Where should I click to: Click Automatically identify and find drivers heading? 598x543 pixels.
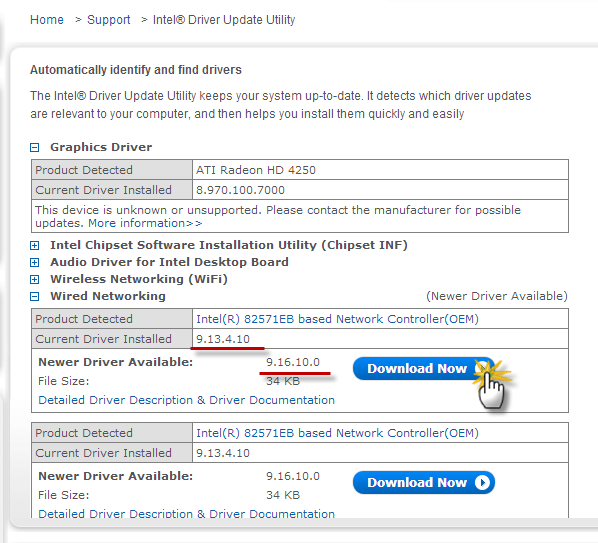[136, 70]
